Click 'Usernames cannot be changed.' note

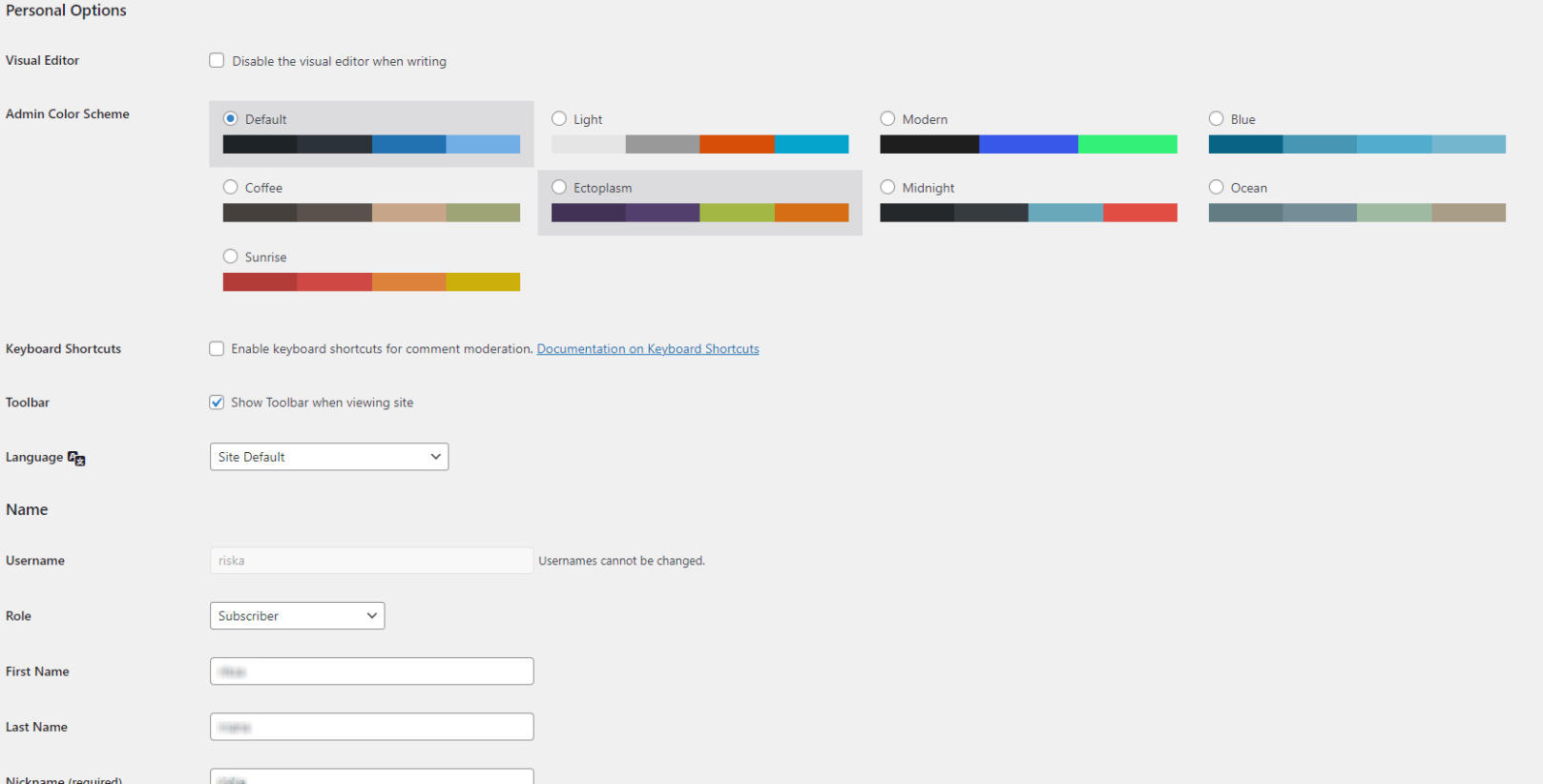tap(621, 561)
